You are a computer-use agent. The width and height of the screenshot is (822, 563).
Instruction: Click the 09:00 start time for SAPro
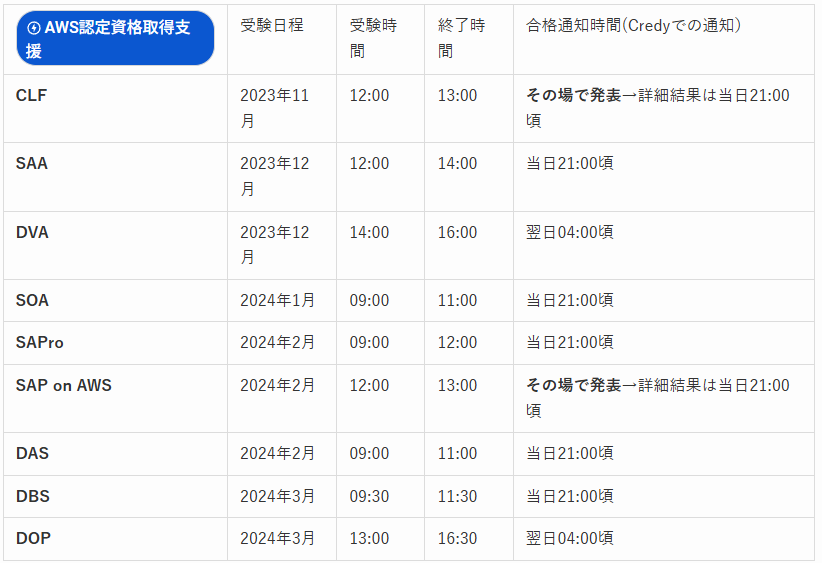pyautogui.click(x=370, y=343)
